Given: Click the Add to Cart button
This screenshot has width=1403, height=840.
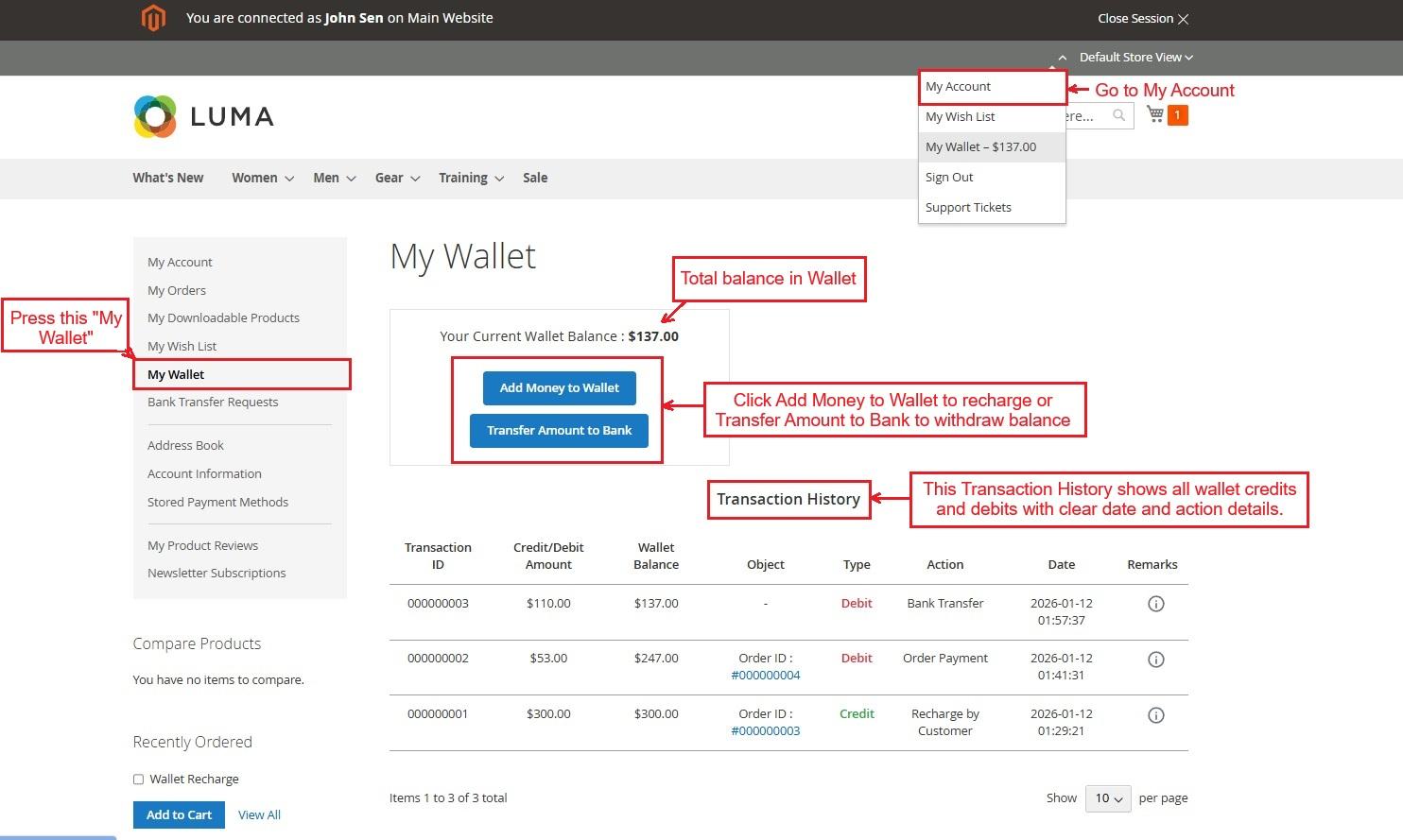Looking at the screenshot, I should point(179,814).
